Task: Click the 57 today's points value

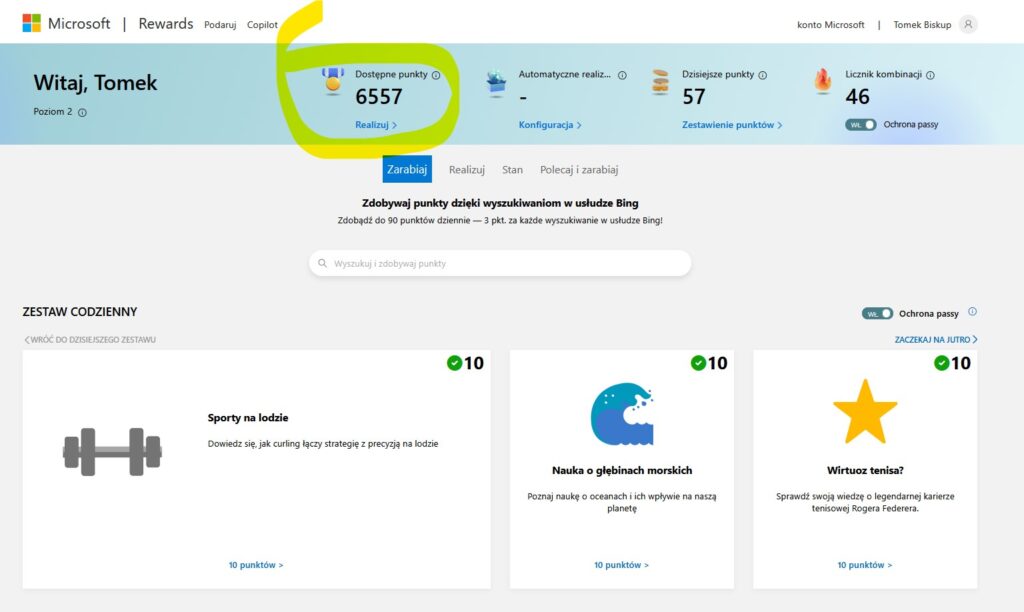Action: click(694, 97)
